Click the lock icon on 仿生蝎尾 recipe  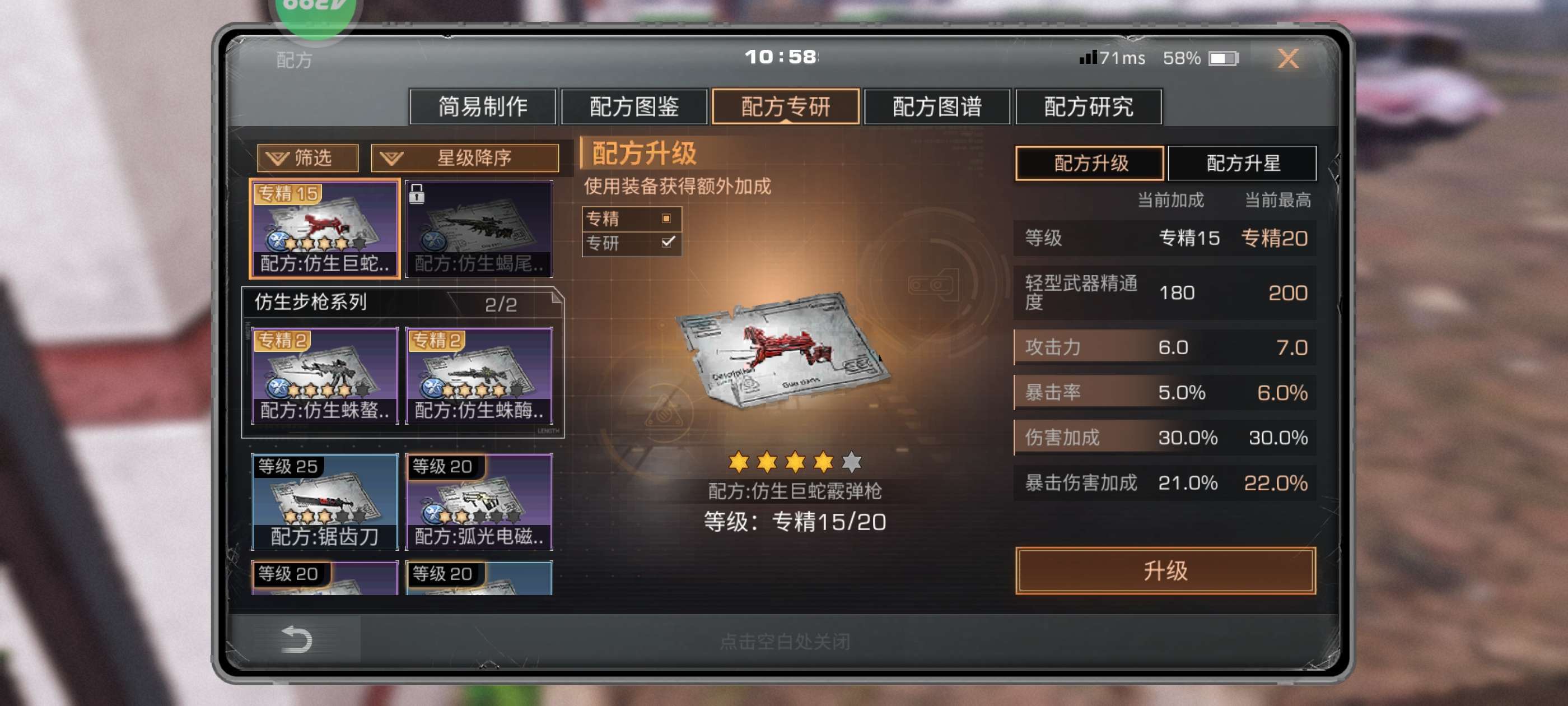[x=416, y=194]
